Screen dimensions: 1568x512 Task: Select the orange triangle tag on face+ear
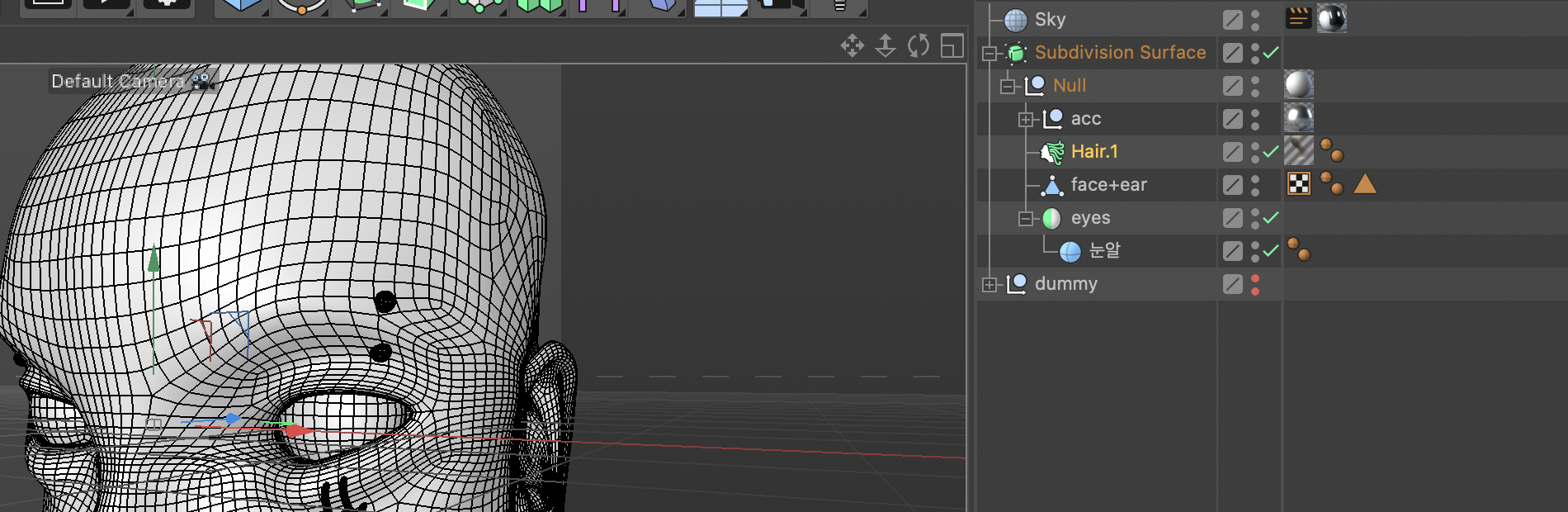[1365, 183]
